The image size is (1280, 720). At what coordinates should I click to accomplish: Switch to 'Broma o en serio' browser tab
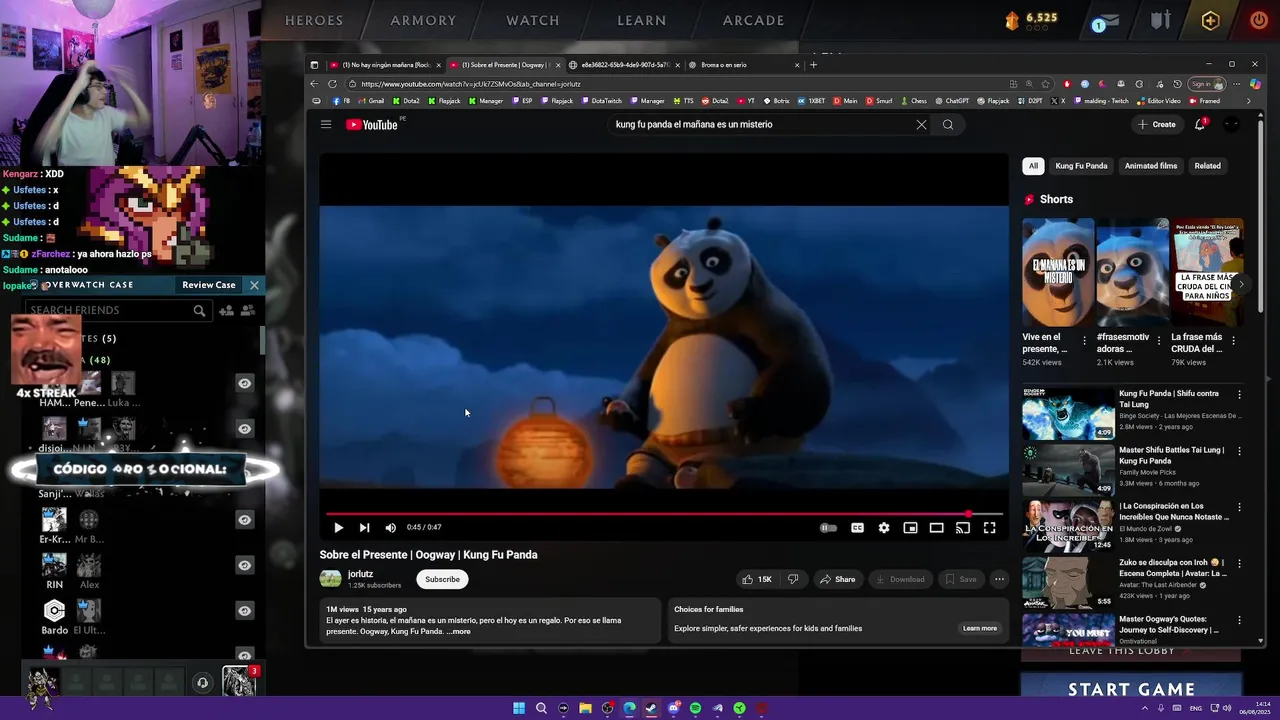coord(744,65)
